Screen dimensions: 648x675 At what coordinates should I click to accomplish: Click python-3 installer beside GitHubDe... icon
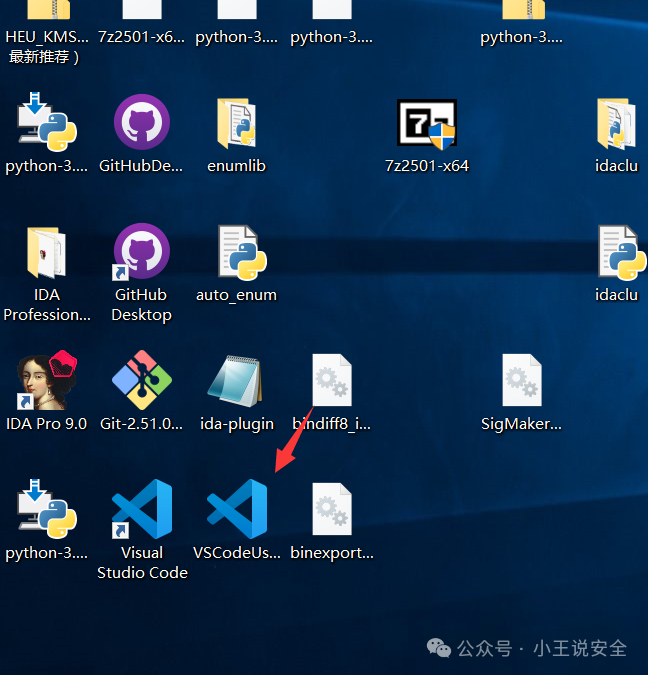click(47, 121)
